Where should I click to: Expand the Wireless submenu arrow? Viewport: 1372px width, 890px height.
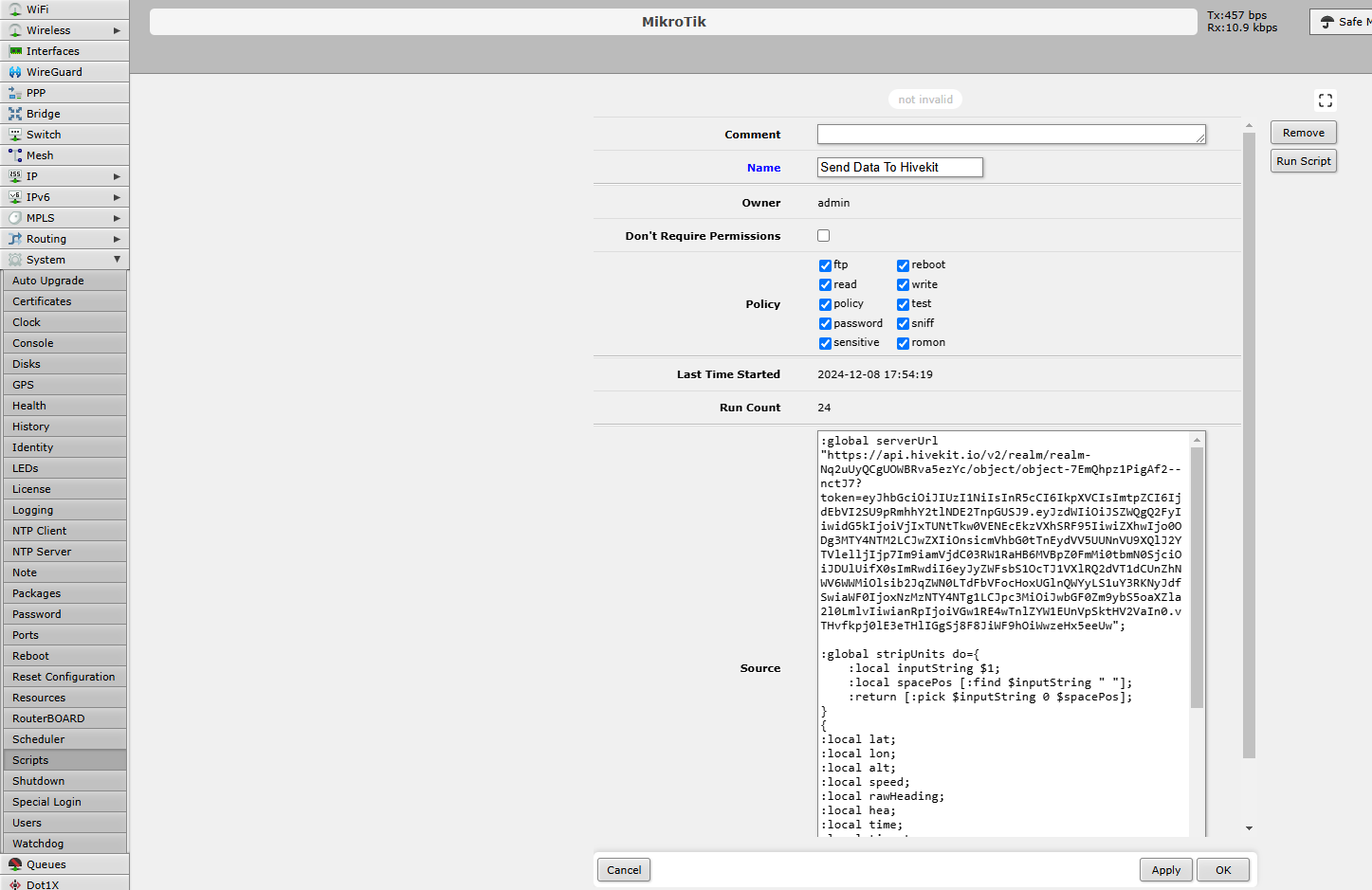click(117, 30)
